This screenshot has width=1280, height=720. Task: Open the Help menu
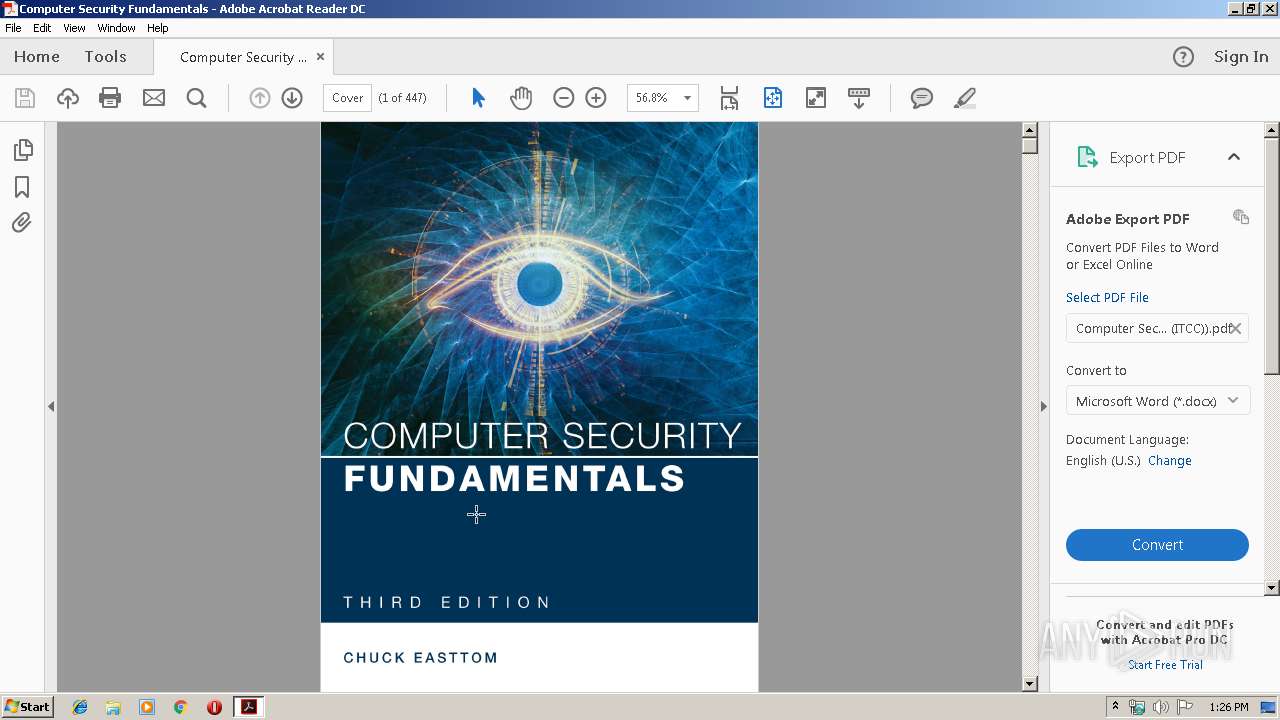158,28
